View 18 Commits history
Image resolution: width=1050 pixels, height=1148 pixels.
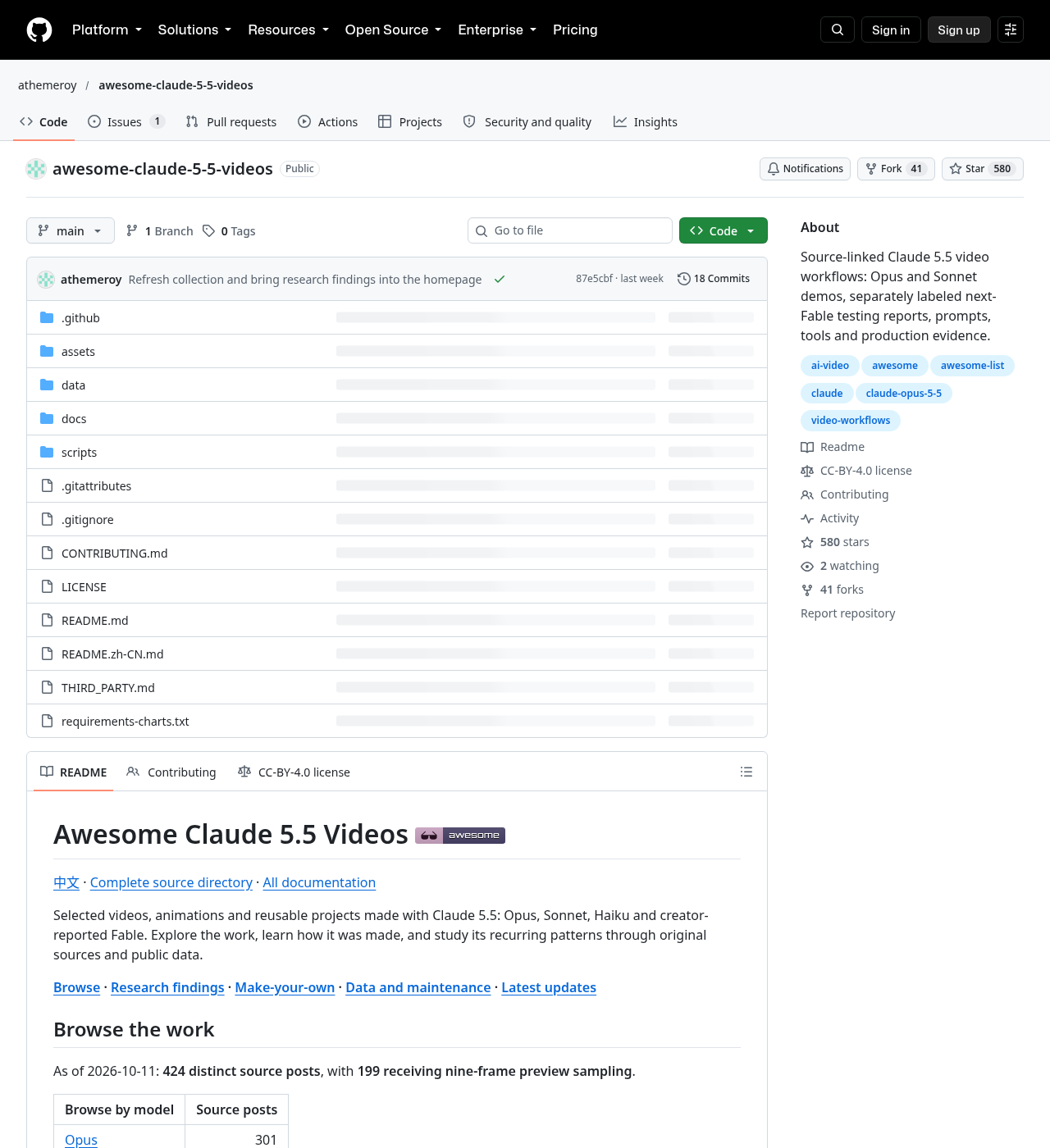tap(714, 279)
